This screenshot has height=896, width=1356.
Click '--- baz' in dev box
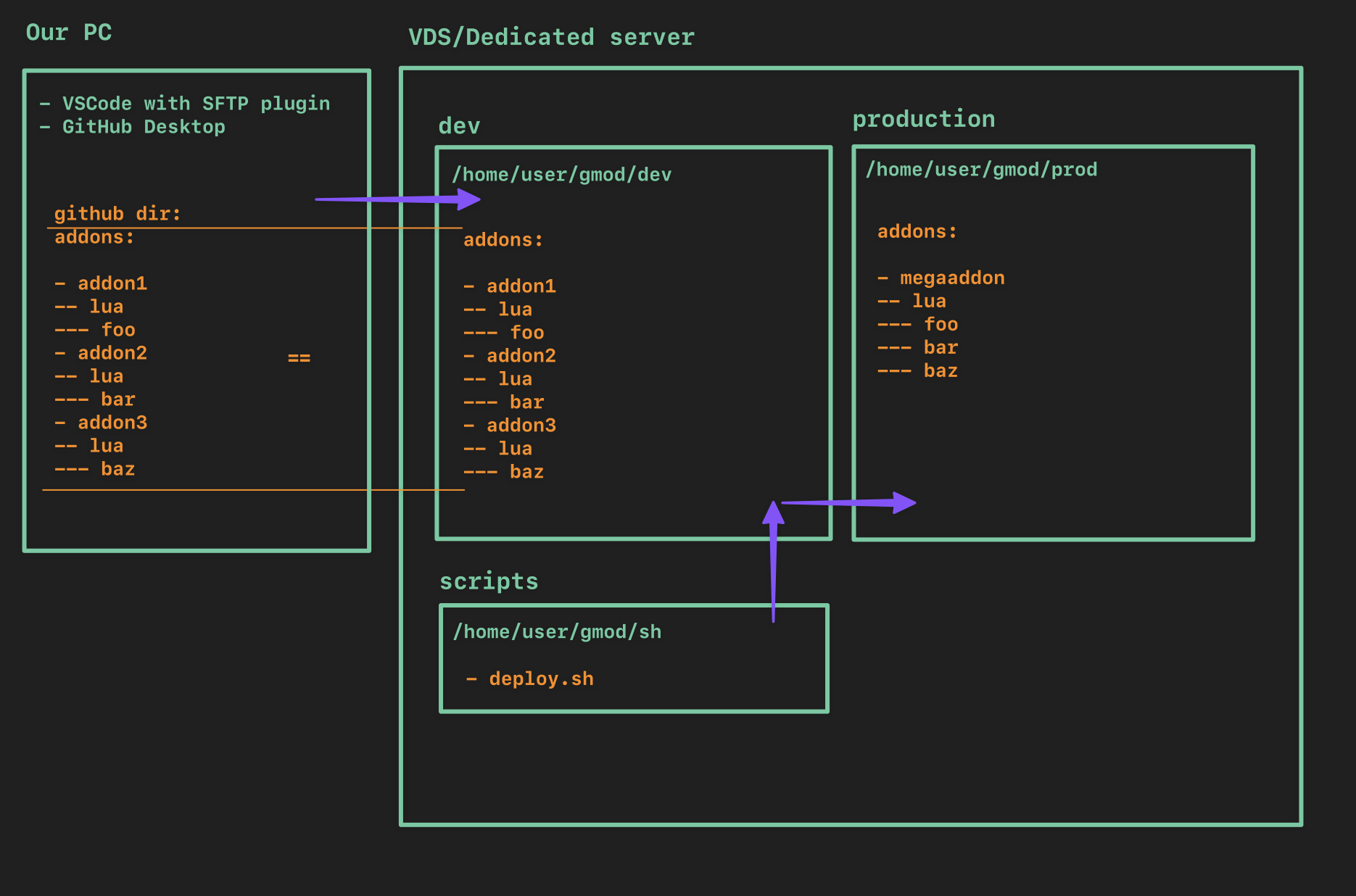coord(504,472)
